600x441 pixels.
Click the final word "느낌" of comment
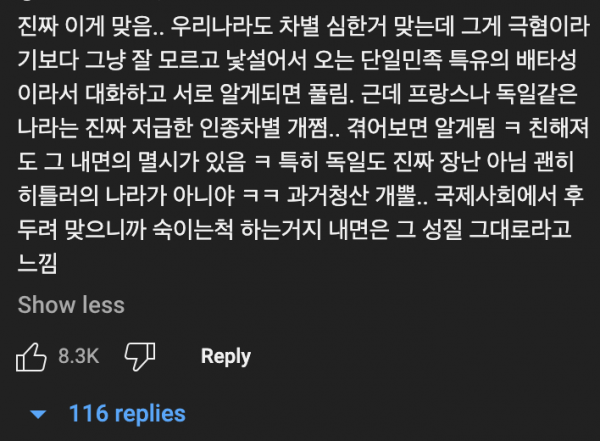[38, 263]
